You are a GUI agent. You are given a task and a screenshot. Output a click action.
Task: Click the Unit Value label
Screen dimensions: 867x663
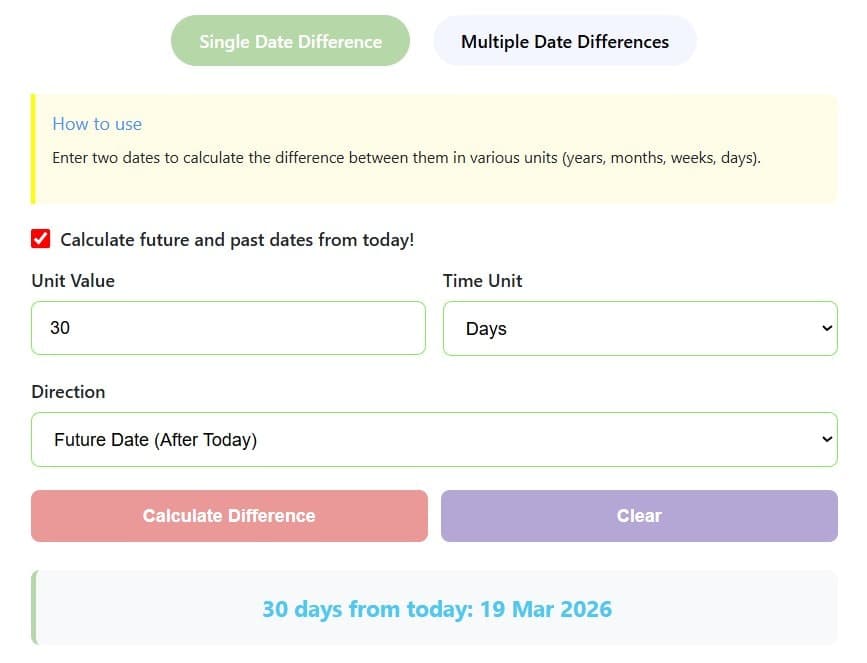coord(72,281)
